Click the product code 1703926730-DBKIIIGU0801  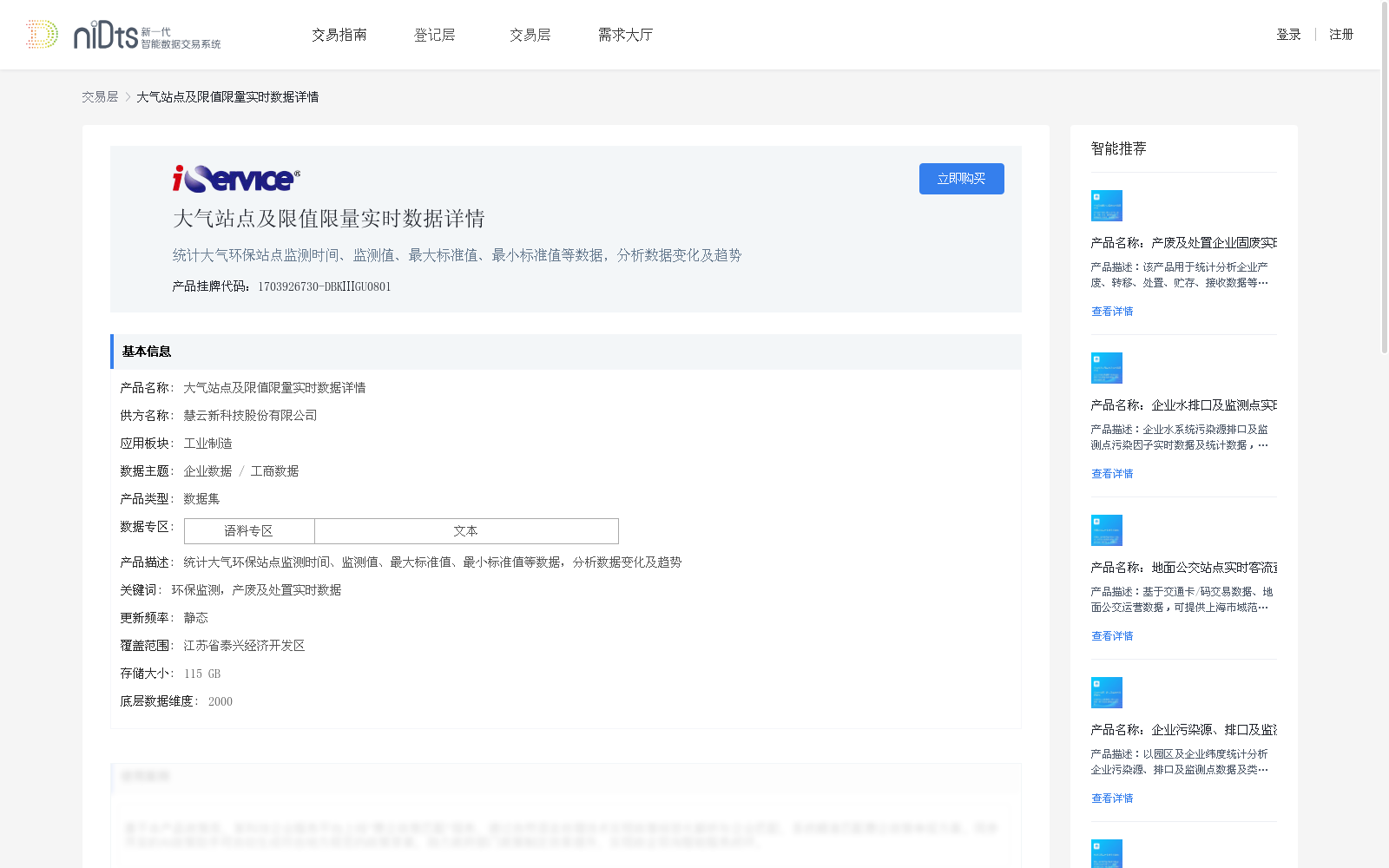(325, 287)
